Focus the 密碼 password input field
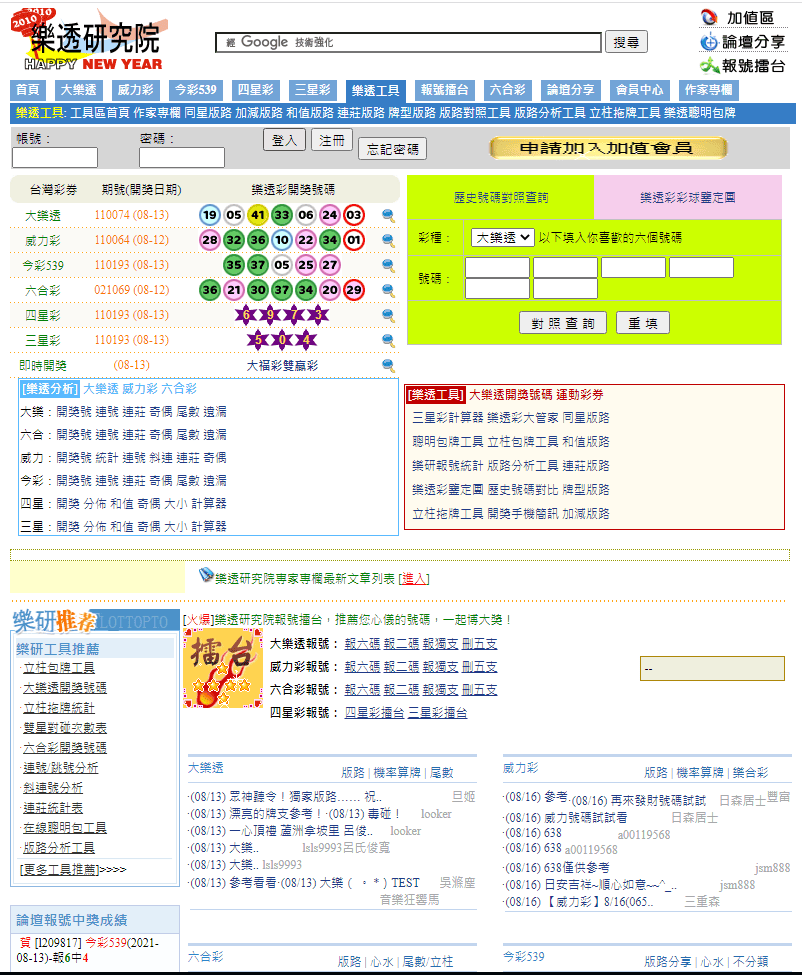Image resolution: width=802 pixels, height=975 pixels. click(x=182, y=157)
